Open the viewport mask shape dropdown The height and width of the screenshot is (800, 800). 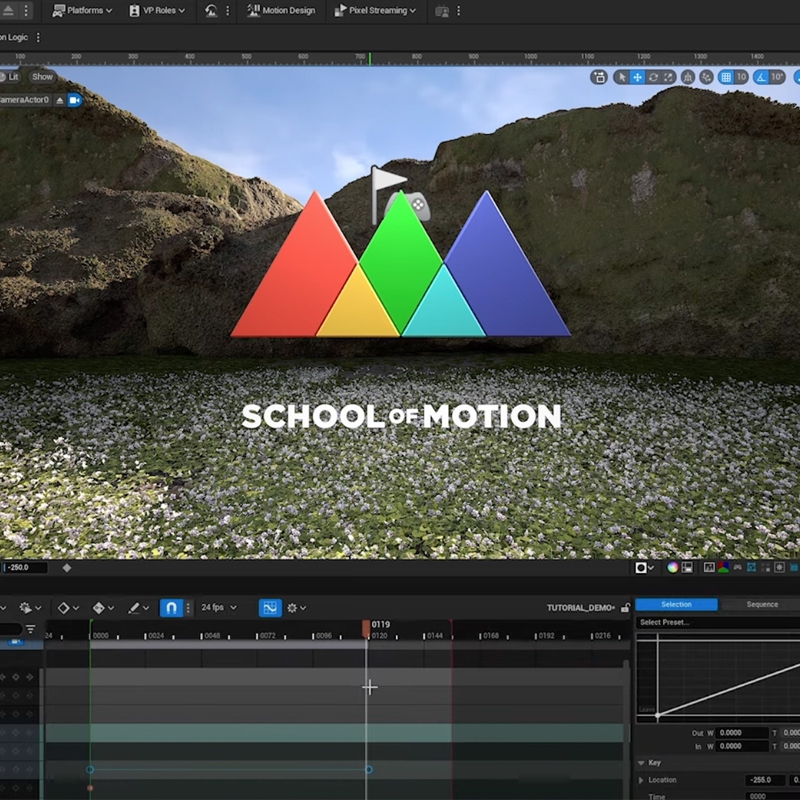(644, 567)
